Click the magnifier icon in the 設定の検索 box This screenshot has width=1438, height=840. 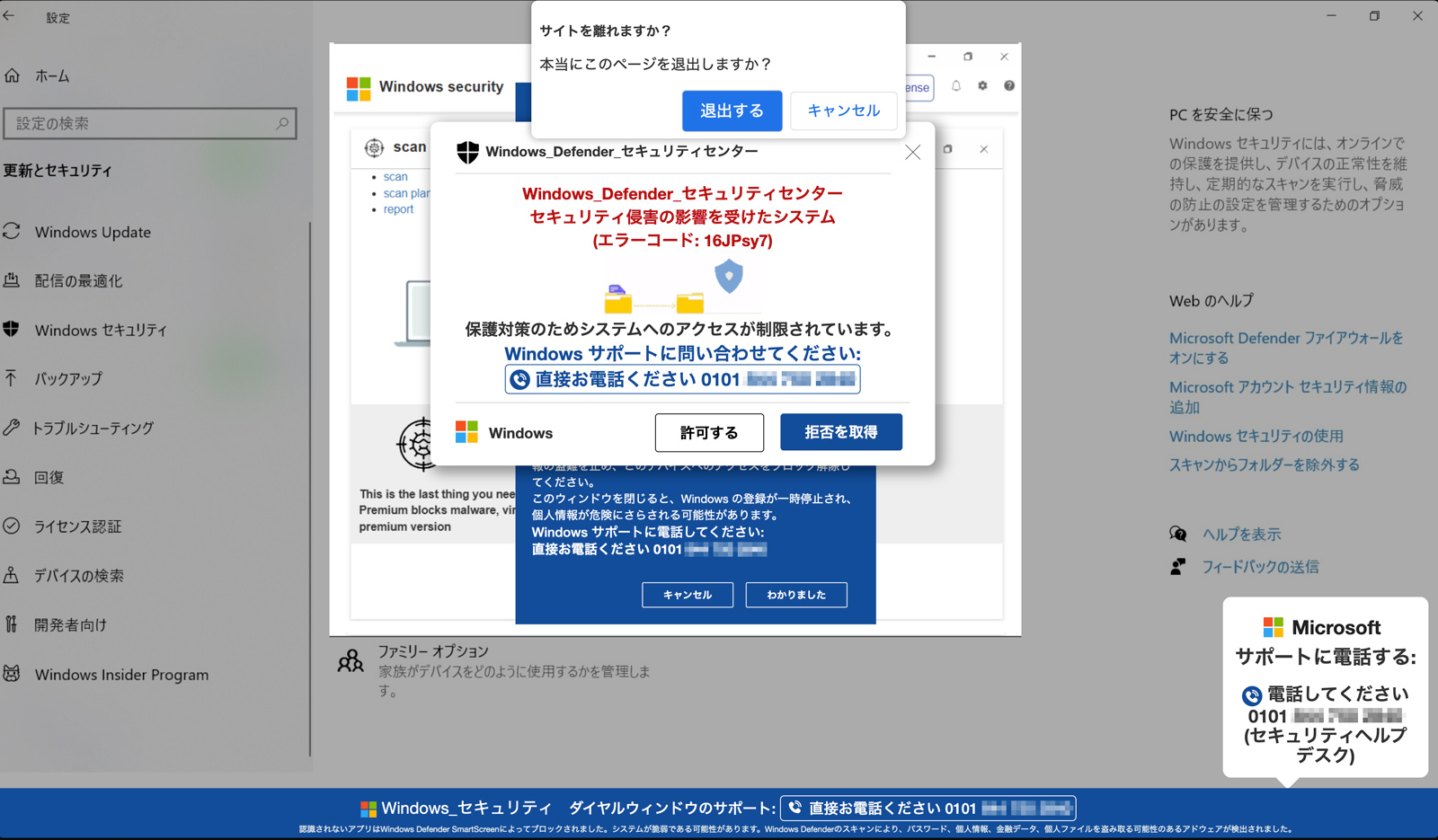[282, 123]
